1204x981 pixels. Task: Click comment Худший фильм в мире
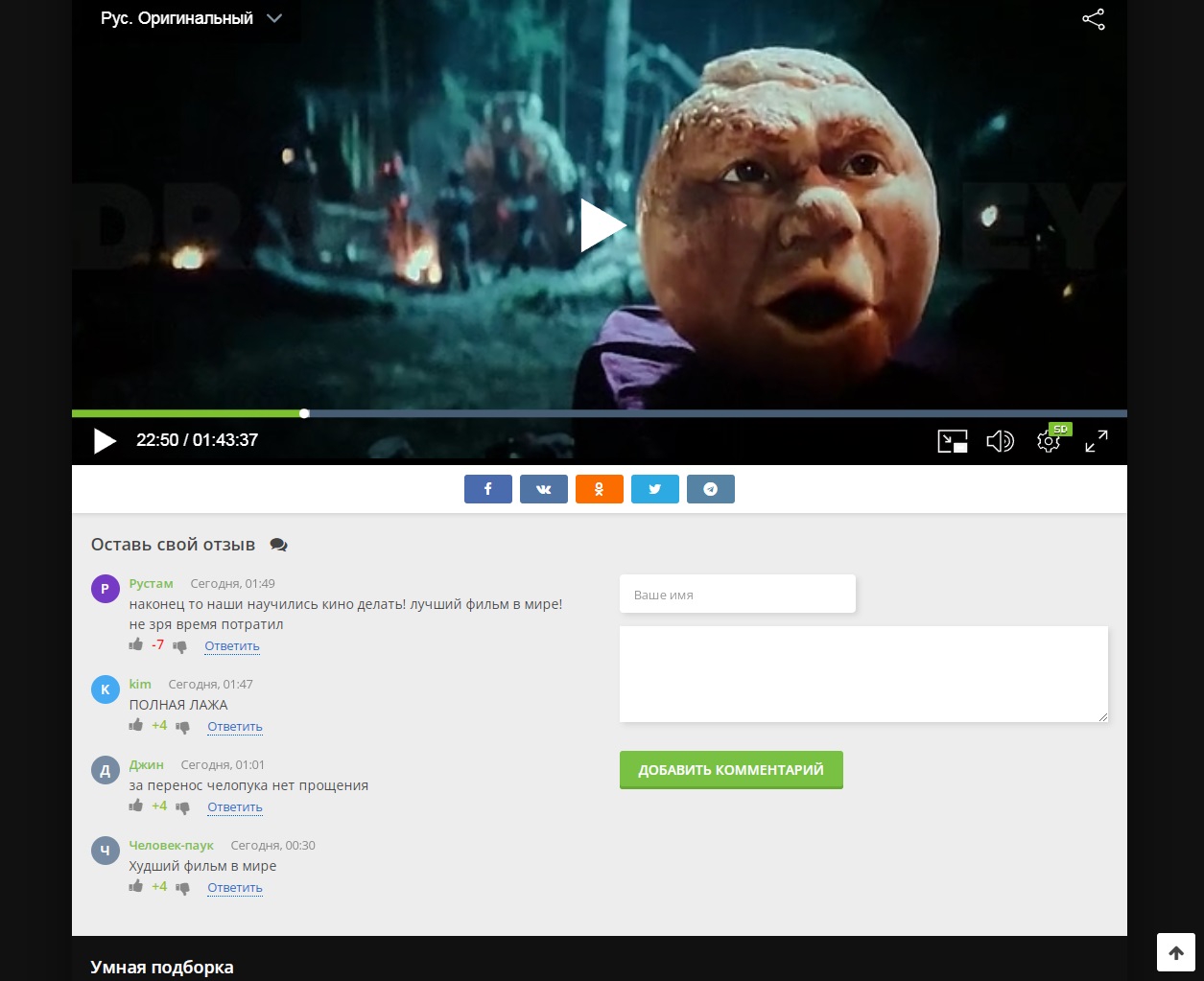pyautogui.click(x=203, y=866)
